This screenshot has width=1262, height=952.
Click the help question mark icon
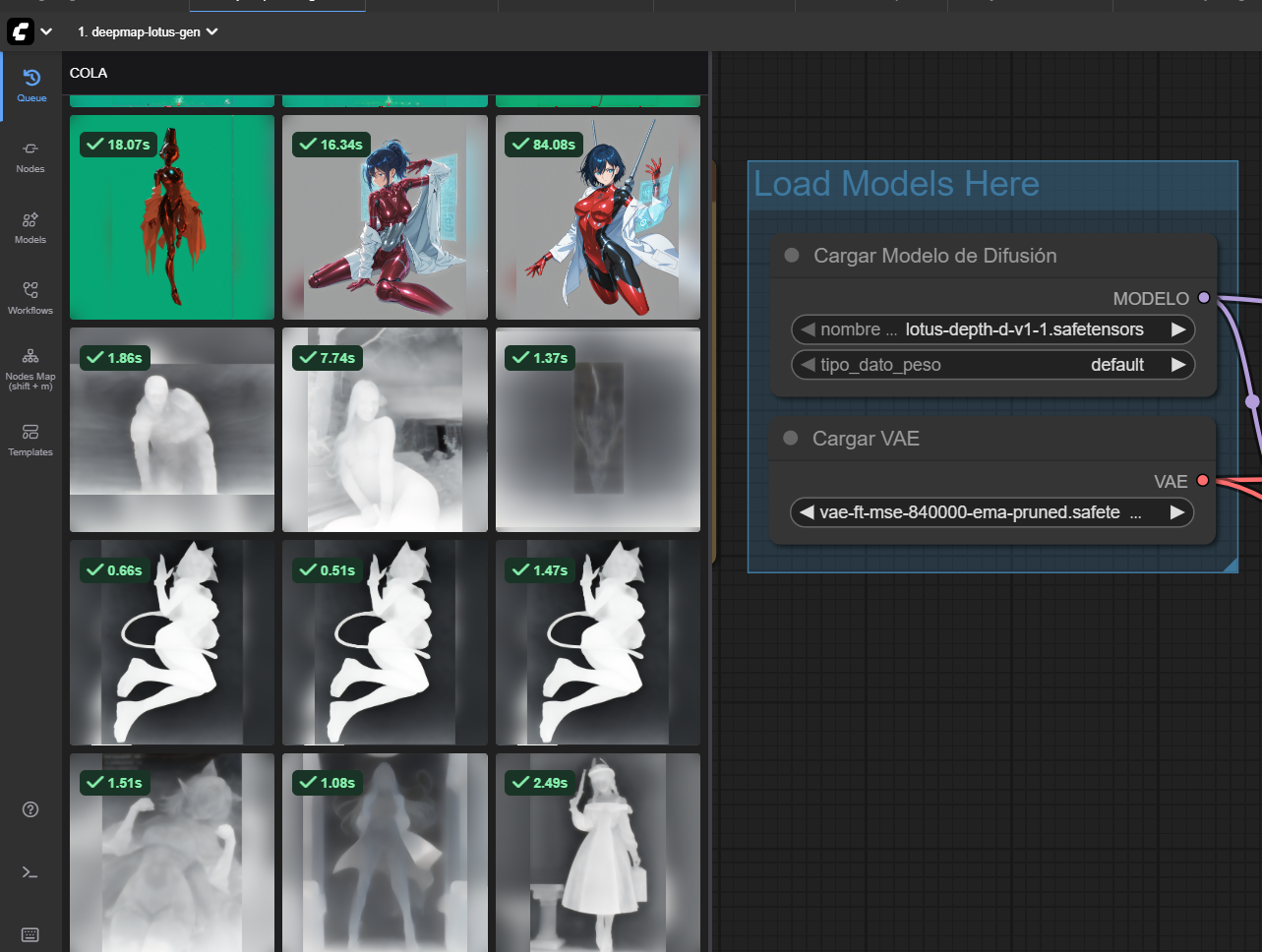click(x=30, y=809)
